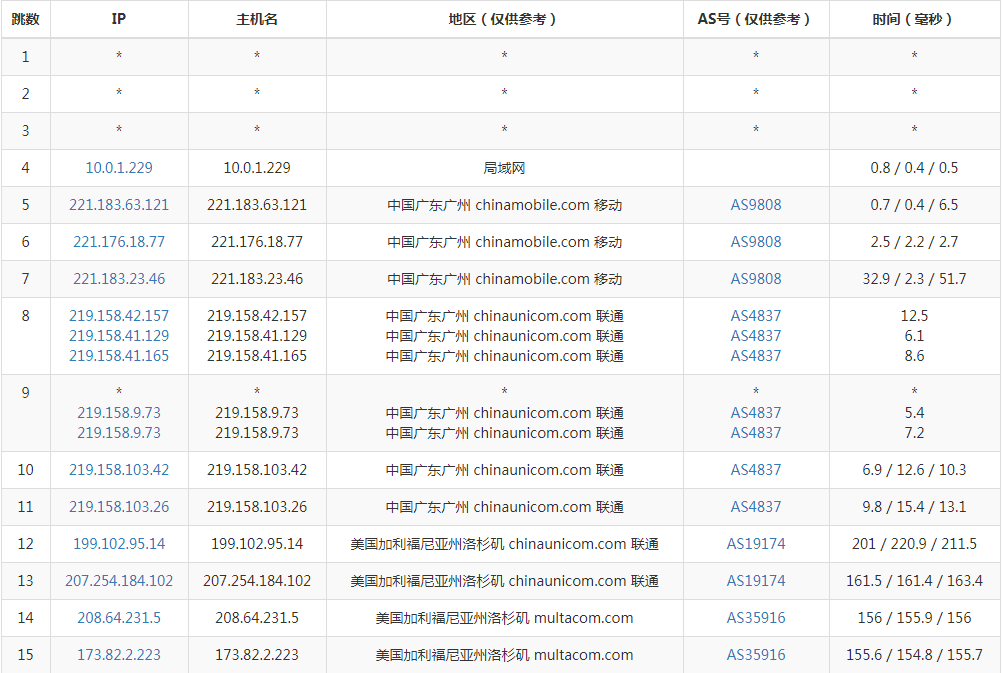This screenshot has height=673, width=1002.
Task: Click the blue IP link 219.158.42.157
Action: (119, 316)
